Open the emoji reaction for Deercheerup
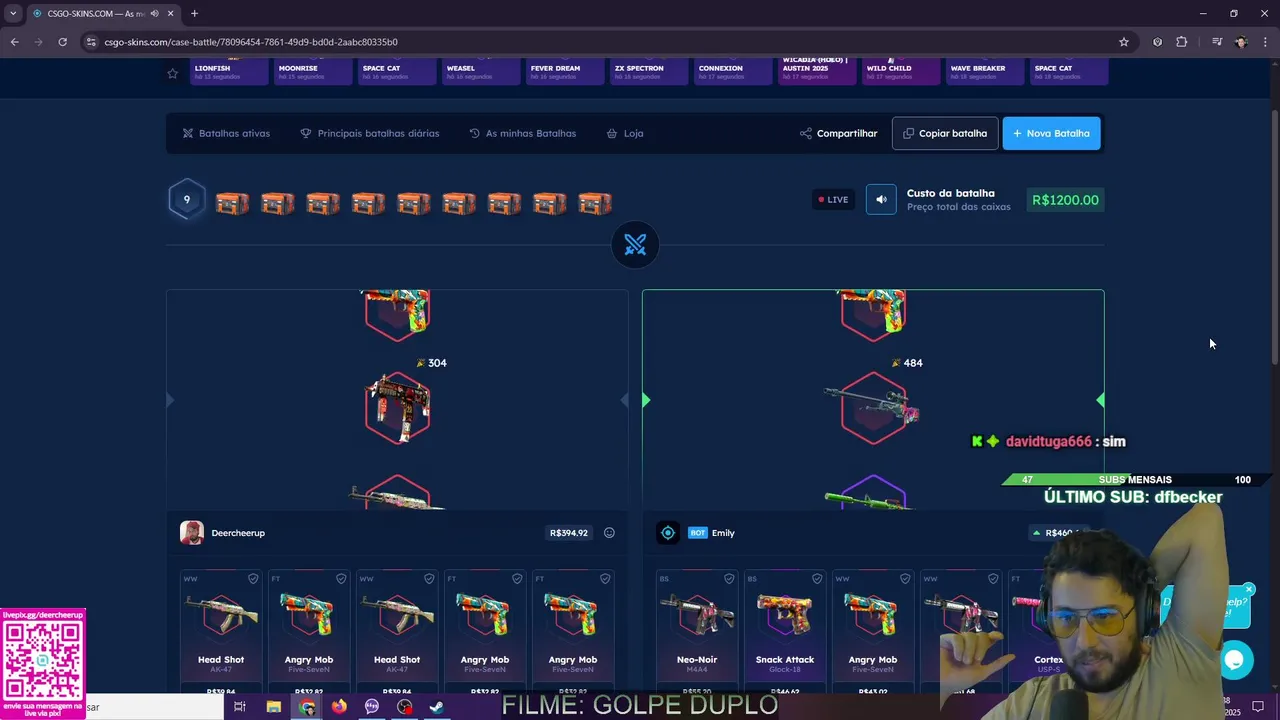1280x720 pixels. click(x=609, y=533)
